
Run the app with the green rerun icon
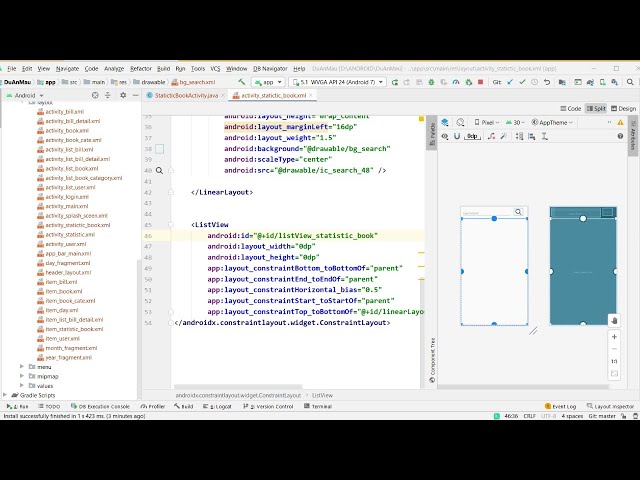(395, 82)
